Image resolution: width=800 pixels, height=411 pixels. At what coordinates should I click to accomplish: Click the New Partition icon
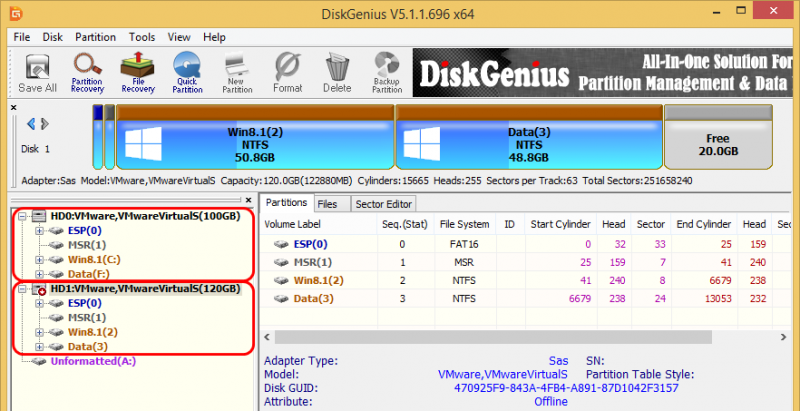pos(237,73)
